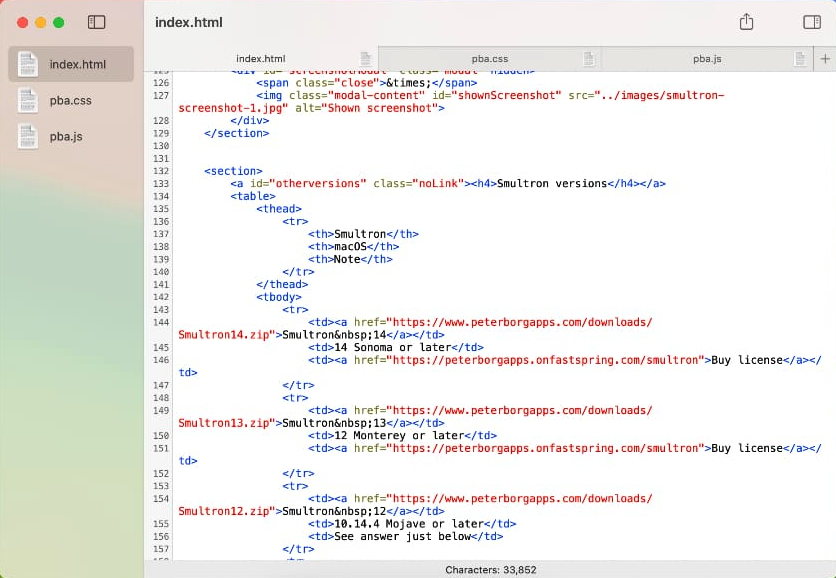
Task: Click document icon on index.html tab
Action: click(366, 59)
